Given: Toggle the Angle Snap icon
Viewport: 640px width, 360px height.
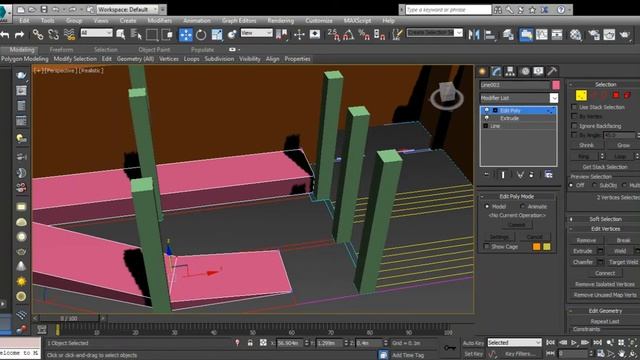Looking at the screenshot, I should [x=348, y=35].
